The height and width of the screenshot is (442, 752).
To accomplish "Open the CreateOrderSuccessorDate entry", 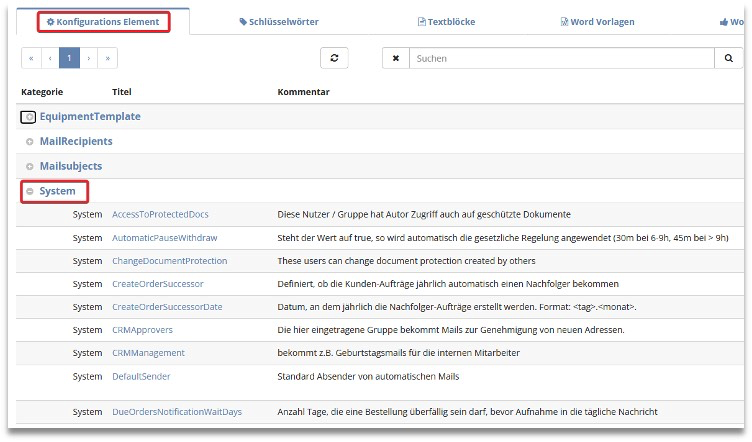I will tap(167, 307).
